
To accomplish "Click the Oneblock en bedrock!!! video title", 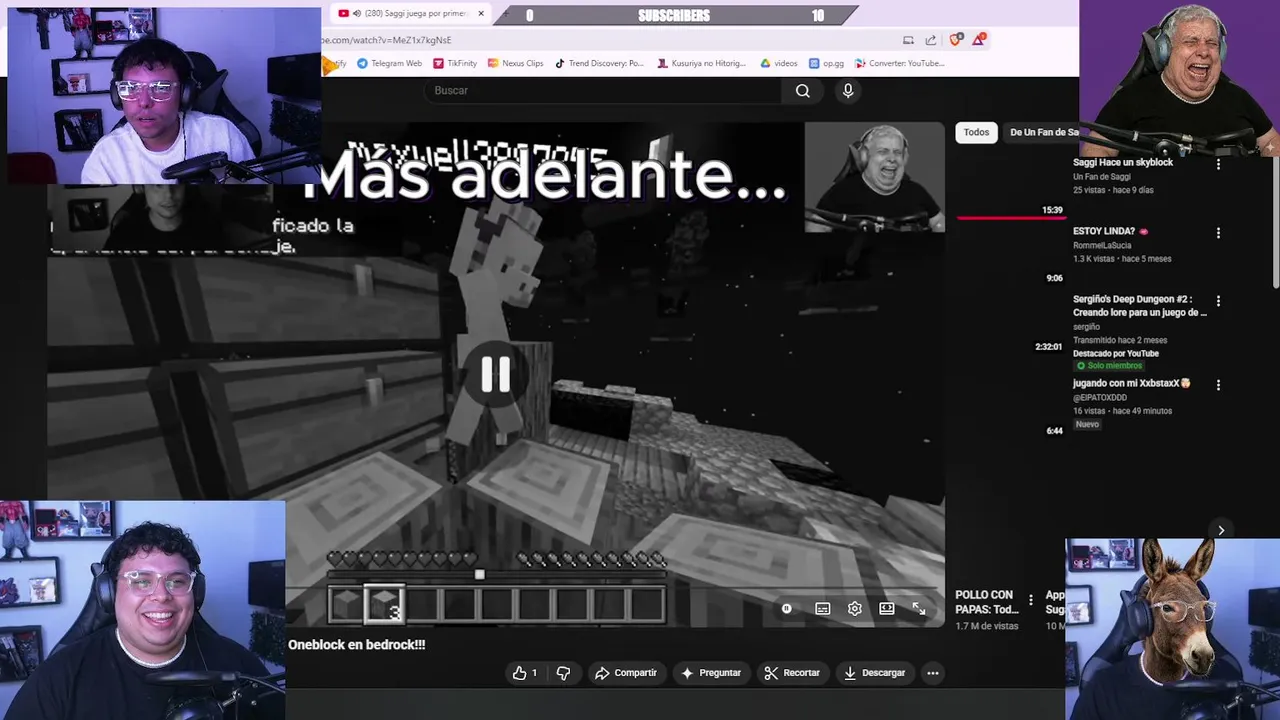I will 357,645.
